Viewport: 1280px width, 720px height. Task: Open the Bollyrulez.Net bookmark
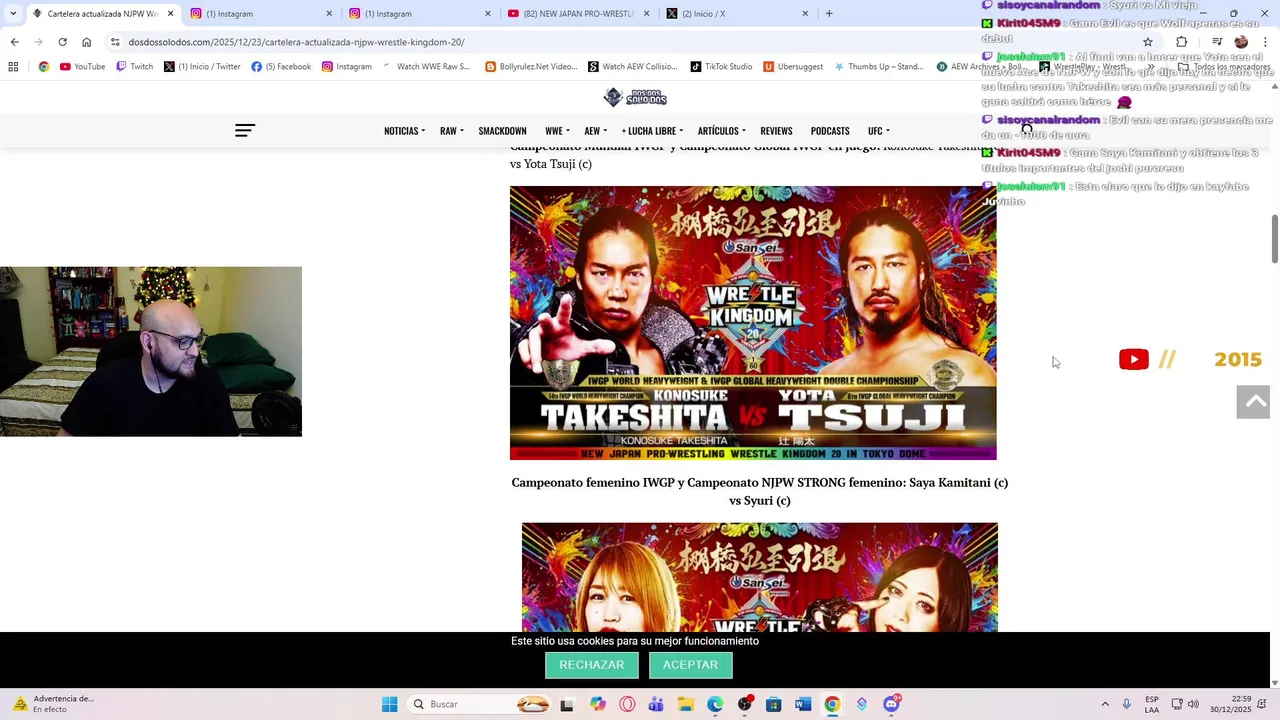(x=531, y=67)
